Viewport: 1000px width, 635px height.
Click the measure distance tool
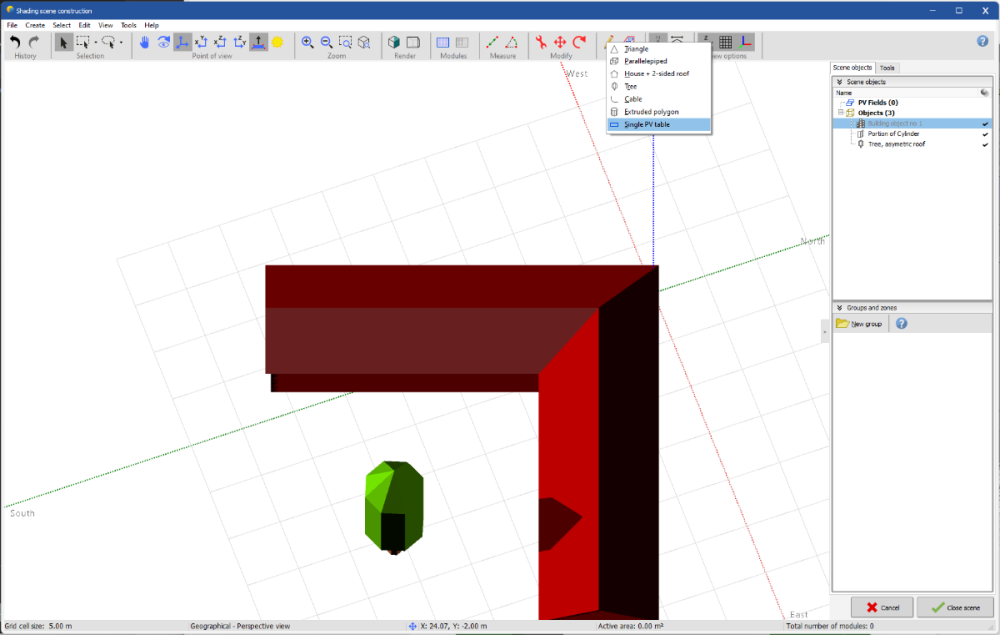pyautogui.click(x=492, y=42)
